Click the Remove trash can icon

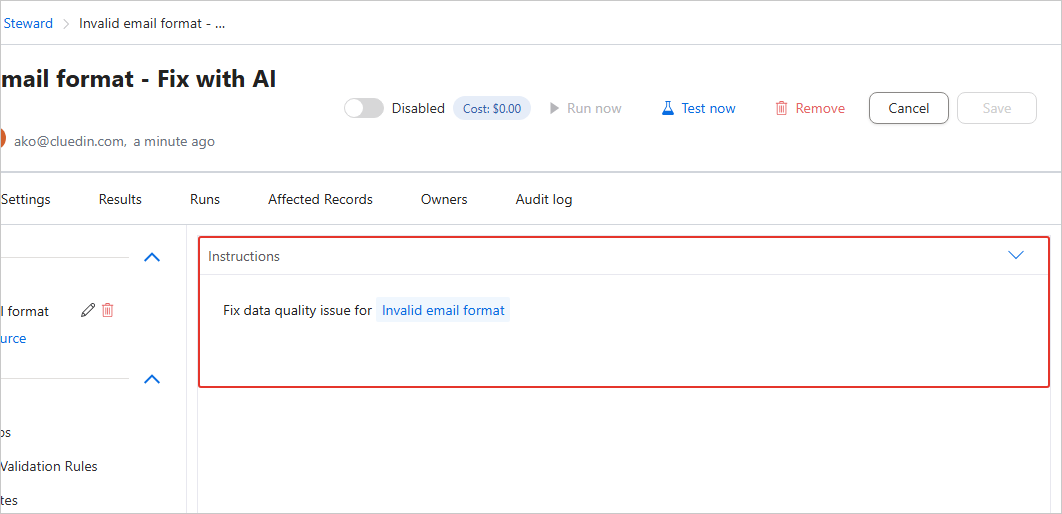(x=782, y=108)
